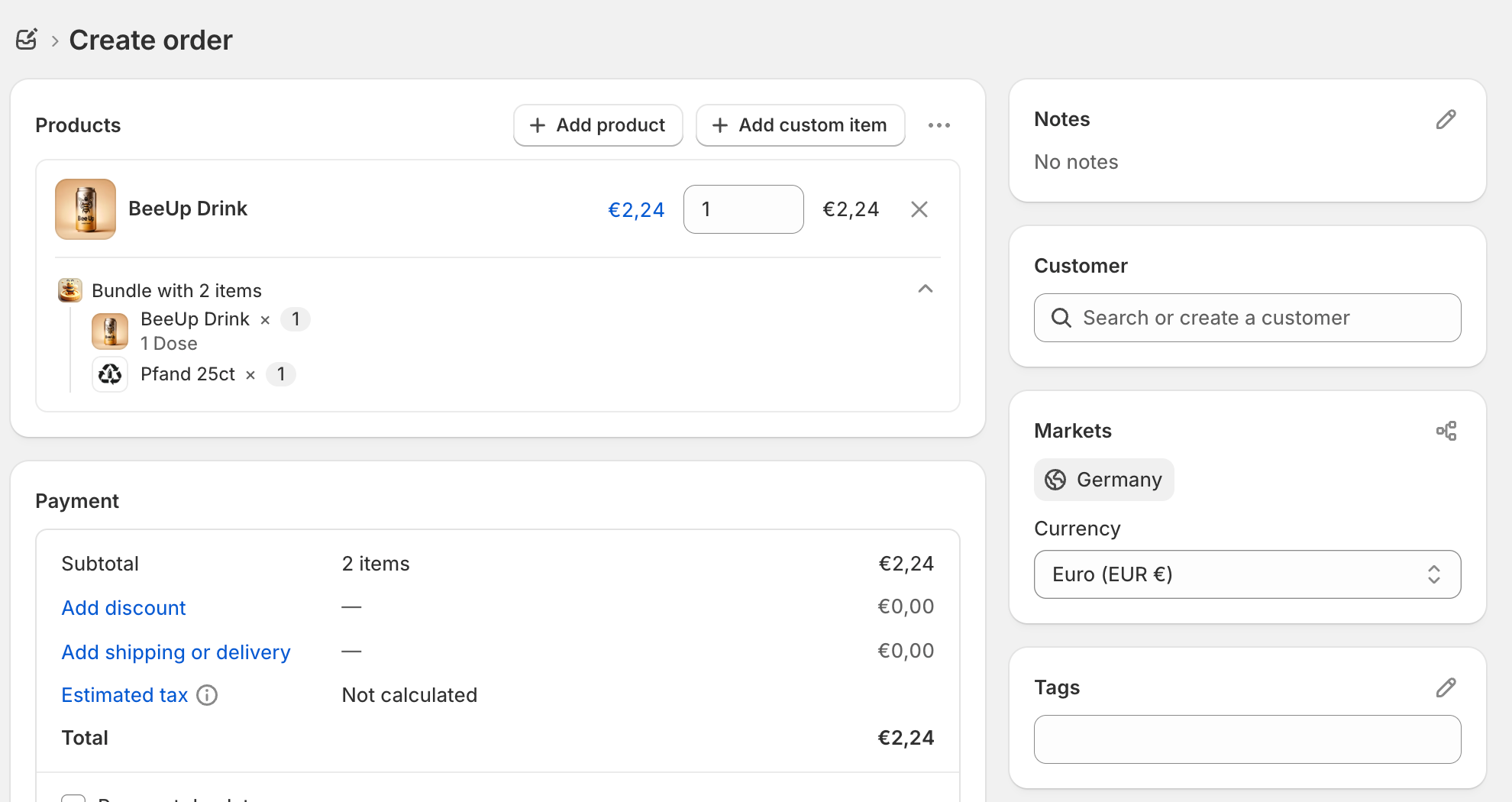Click the Bundle with 2 items label
The image size is (1512, 802).
(x=176, y=290)
